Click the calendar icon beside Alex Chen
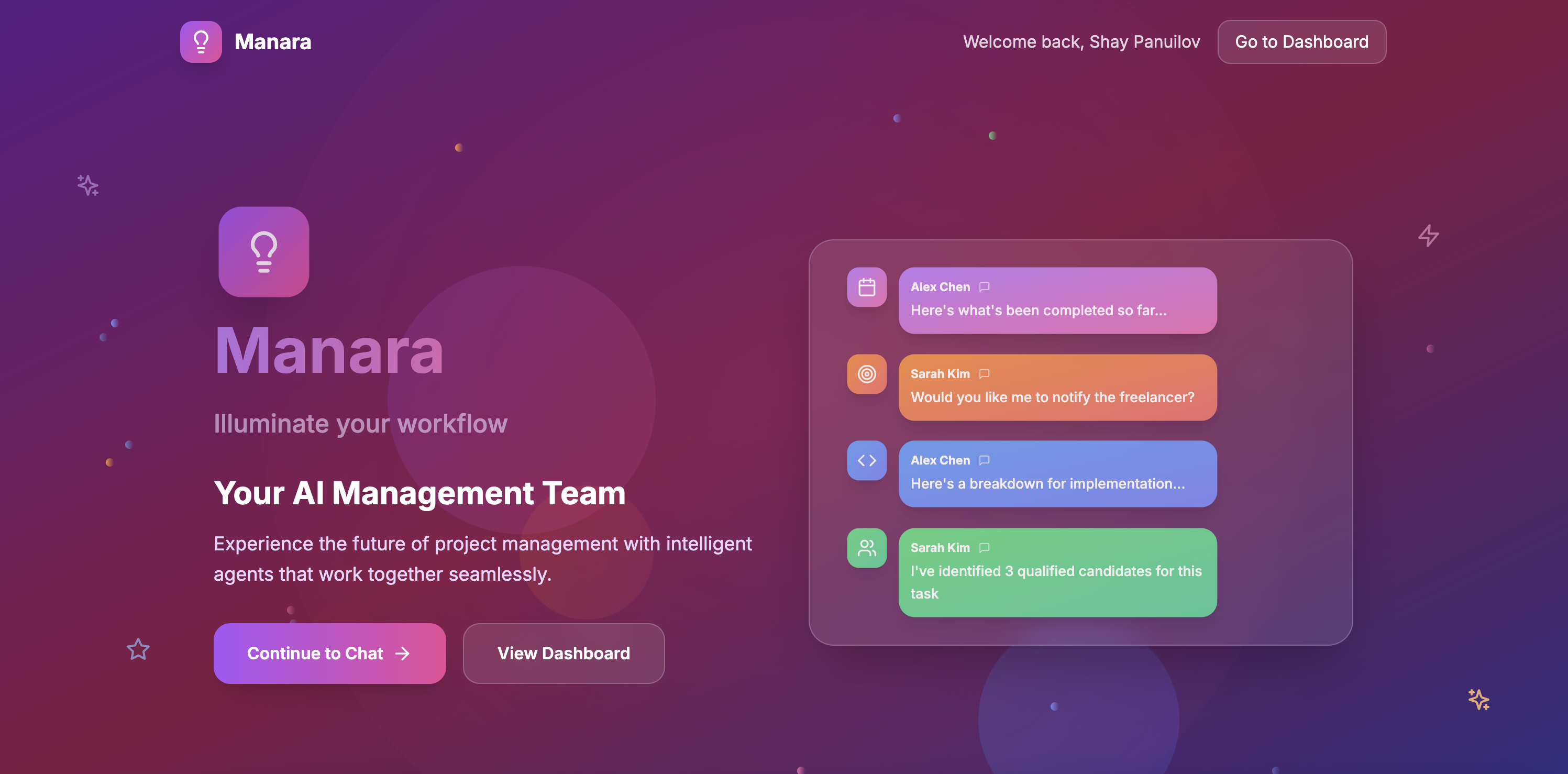Image resolution: width=1568 pixels, height=774 pixels. 866,287
